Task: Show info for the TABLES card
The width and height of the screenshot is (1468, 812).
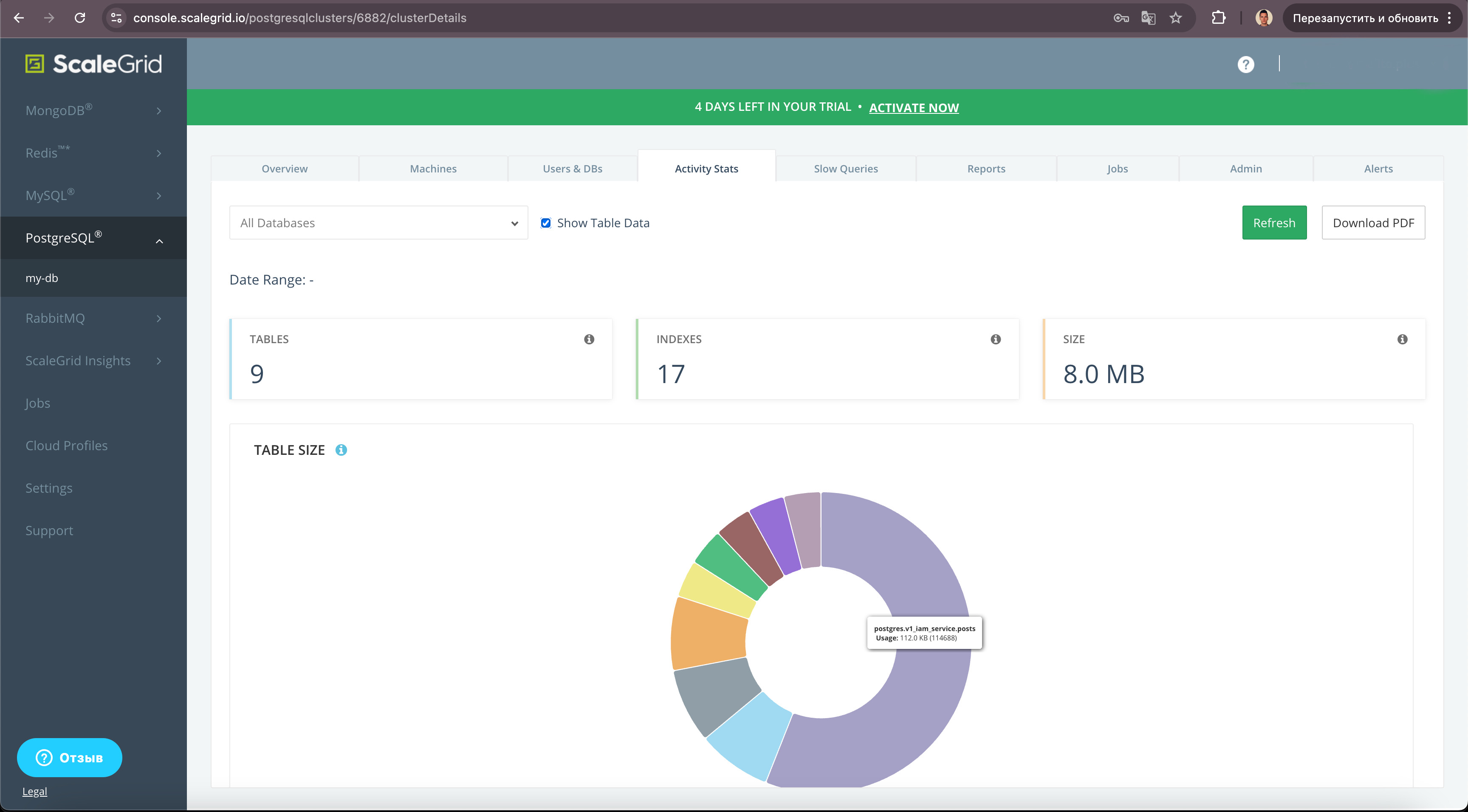Action: pos(589,339)
